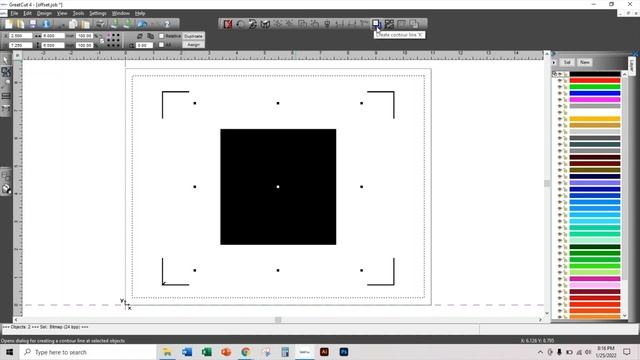Toggle the Relative checkbox
The image size is (640, 360).
[161, 36]
